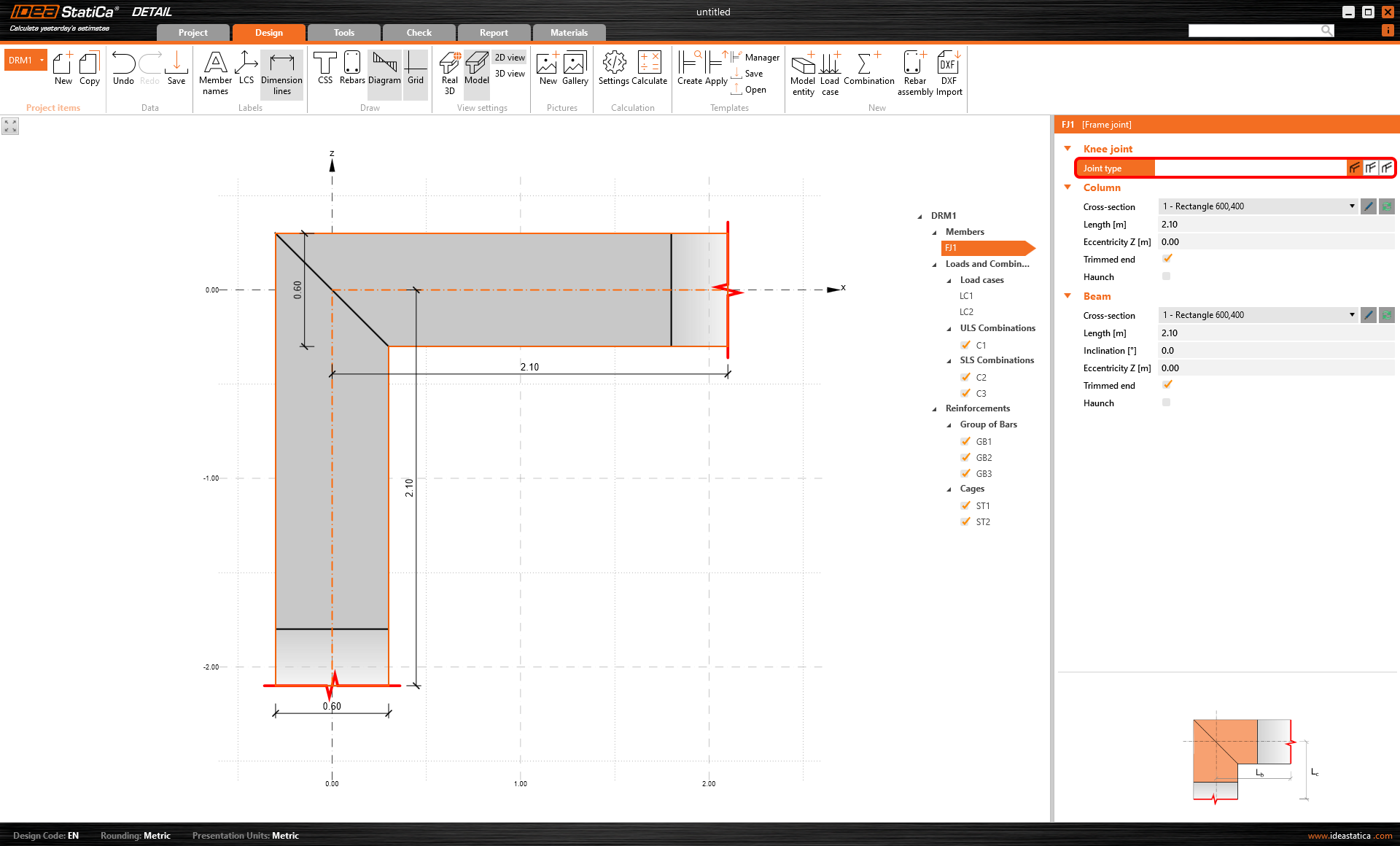Open the Materials tab
Viewport: 1400px width, 846px height.
pos(569,33)
